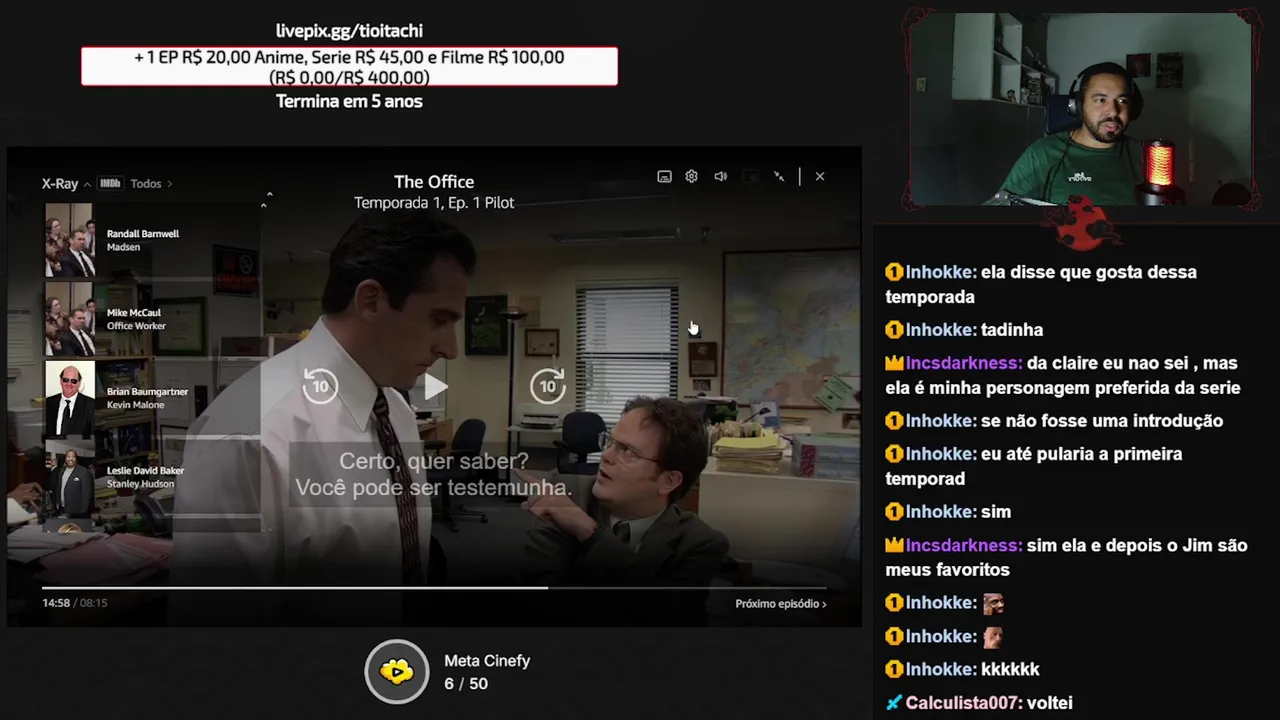Click the Meta Cinefy heart icon
This screenshot has height=720, width=1280.
click(x=397, y=671)
